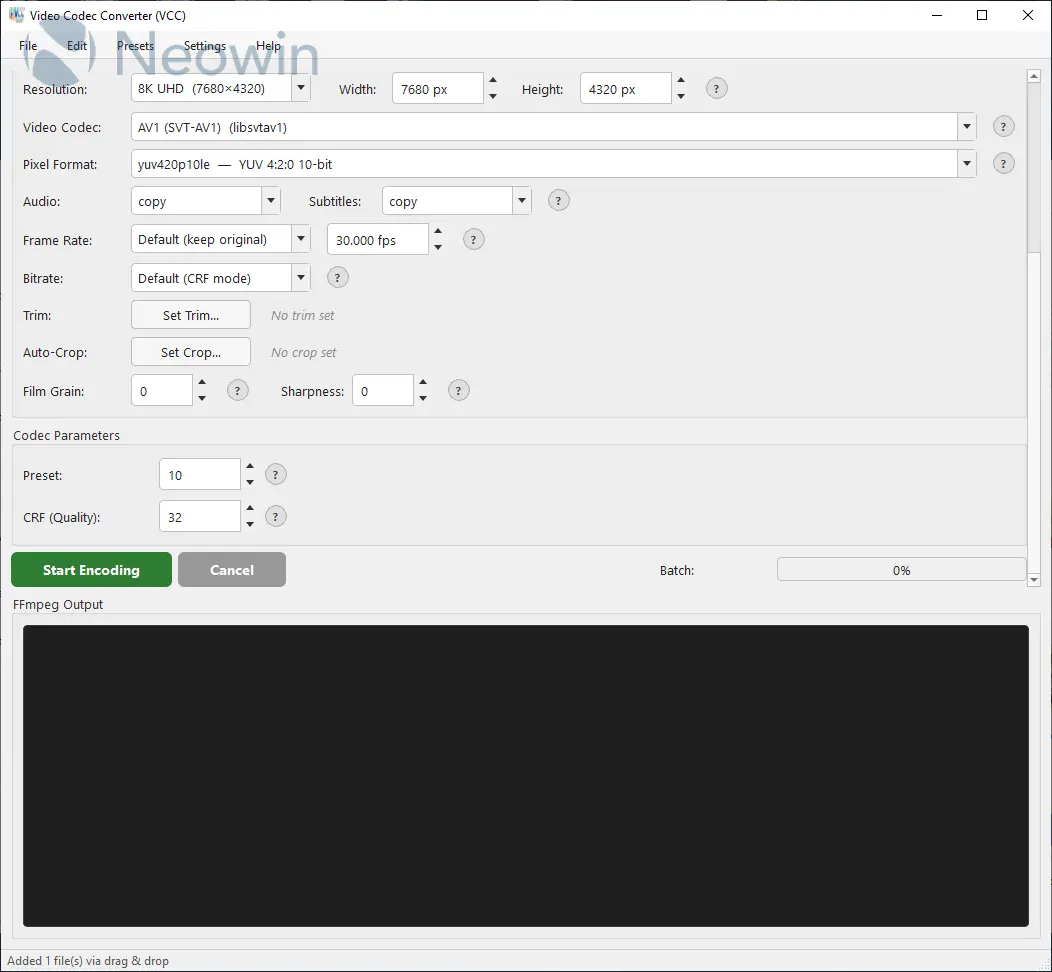Screen dimensions: 1052x972
Task: Click the Bitrate help question mark
Action: click(x=338, y=278)
